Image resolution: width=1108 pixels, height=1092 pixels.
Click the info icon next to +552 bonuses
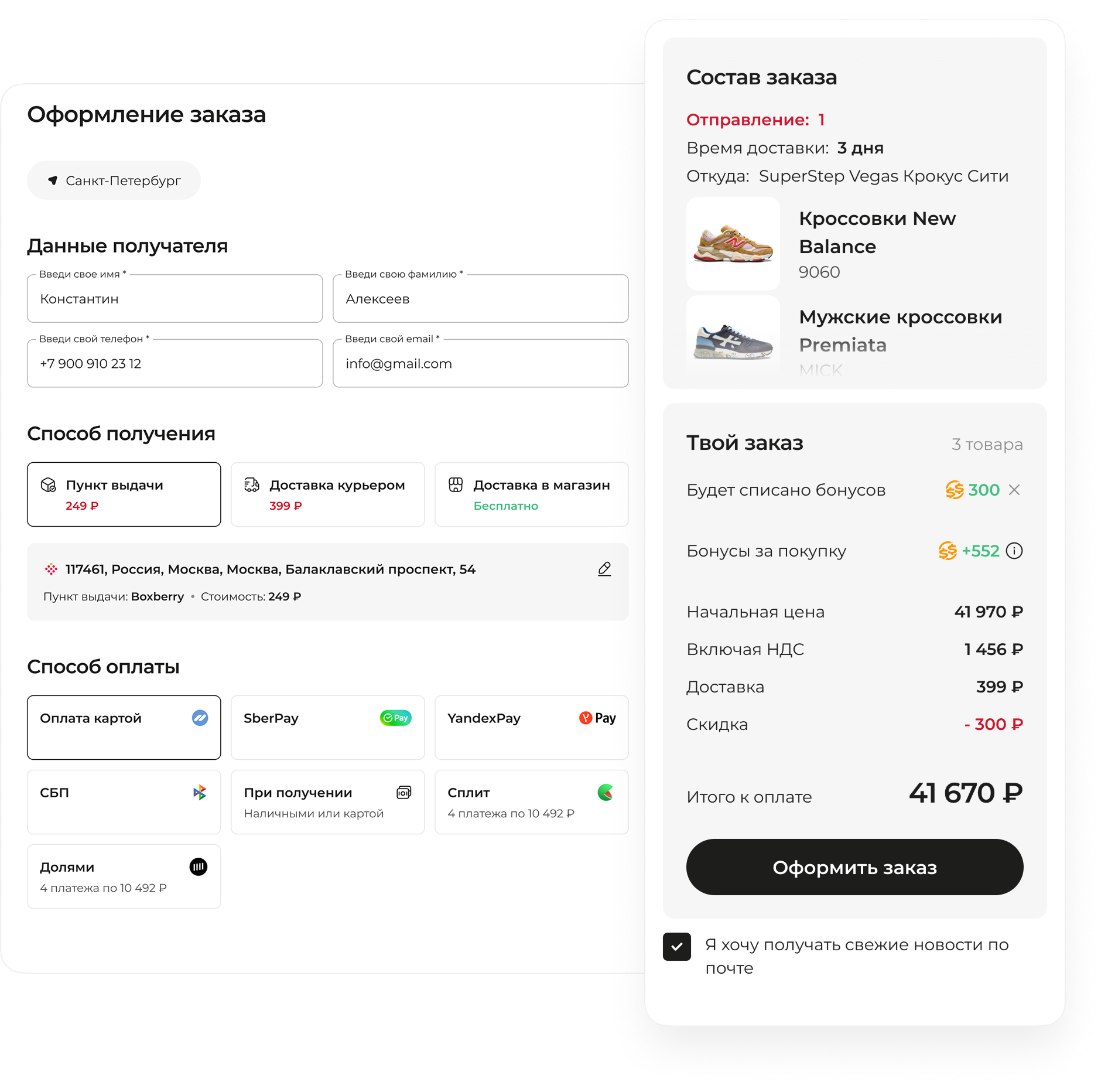tap(1014, 551)
